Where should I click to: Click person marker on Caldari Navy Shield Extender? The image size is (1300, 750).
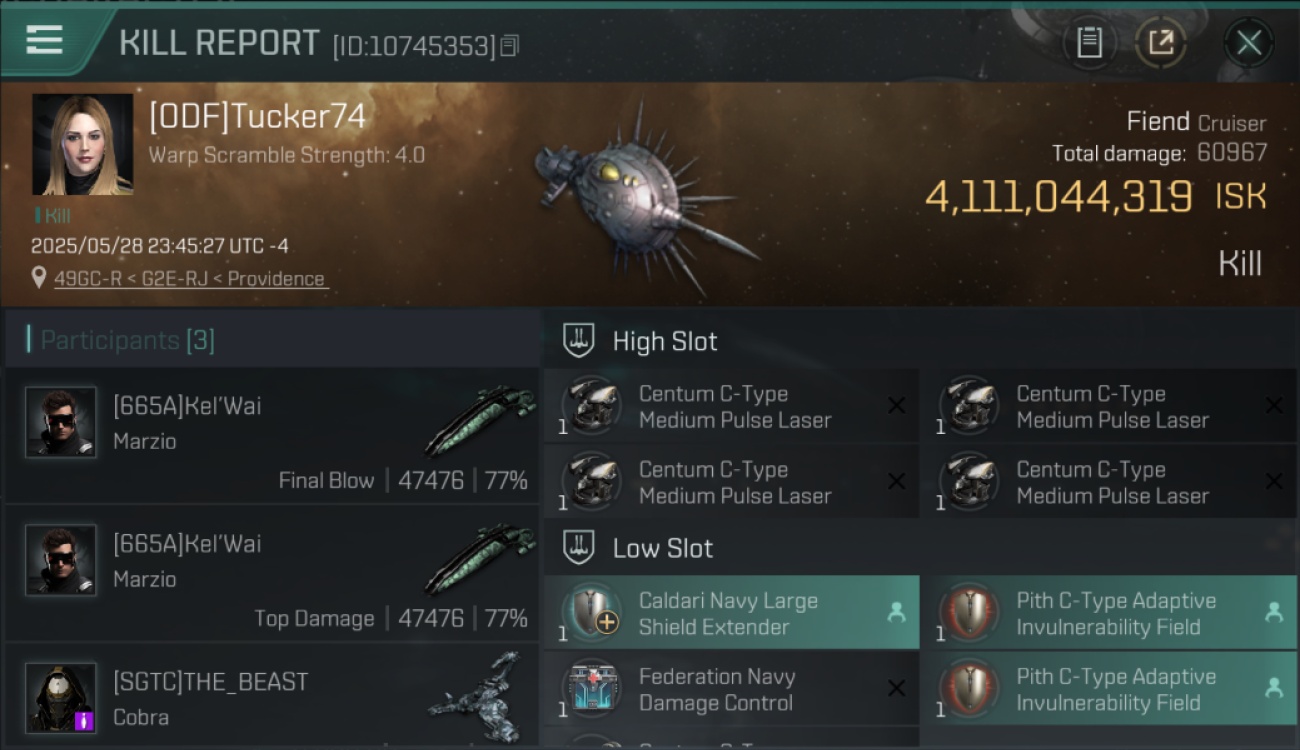tap(896, 612)
